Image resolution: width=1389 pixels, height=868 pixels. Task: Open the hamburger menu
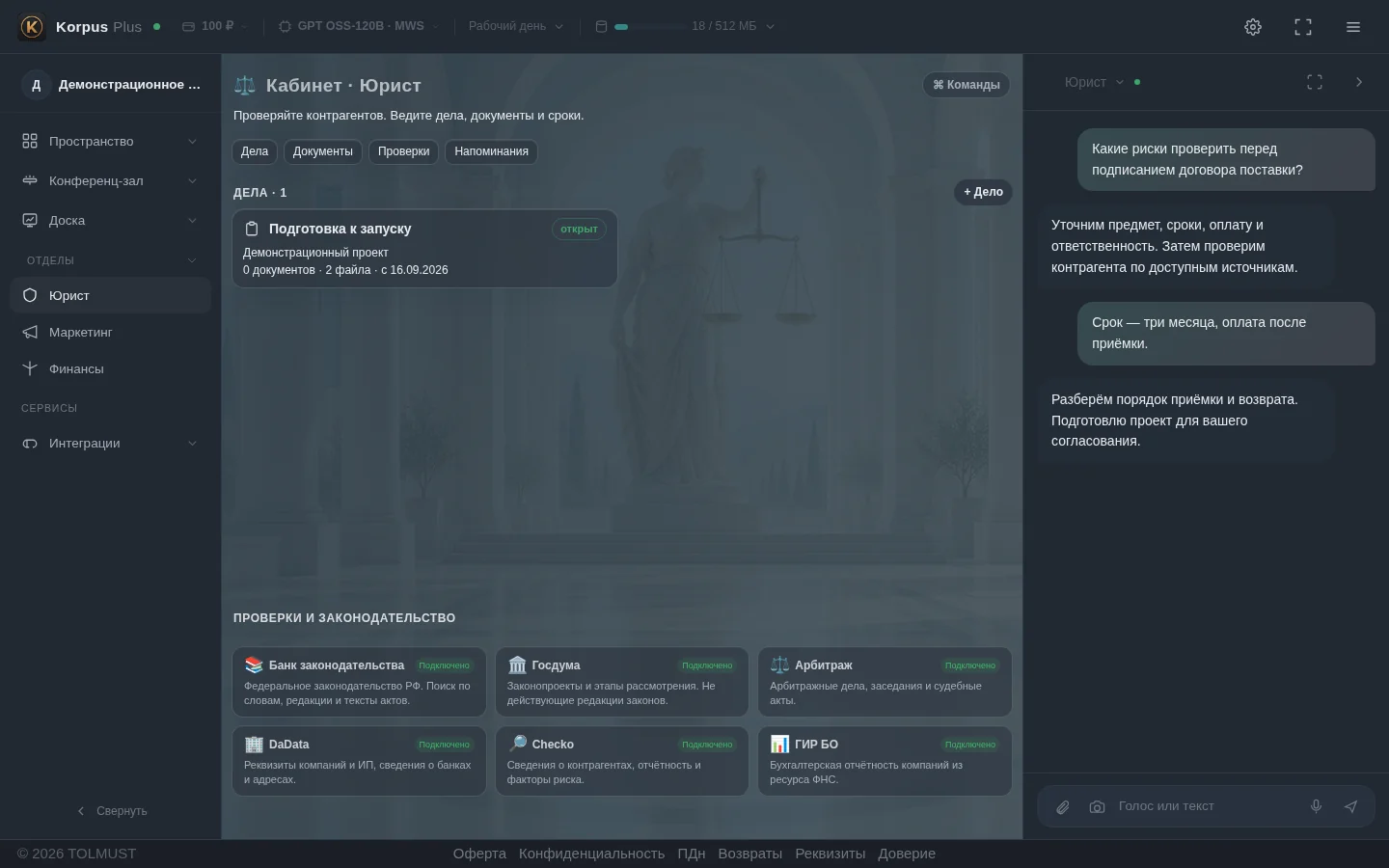1353,27
